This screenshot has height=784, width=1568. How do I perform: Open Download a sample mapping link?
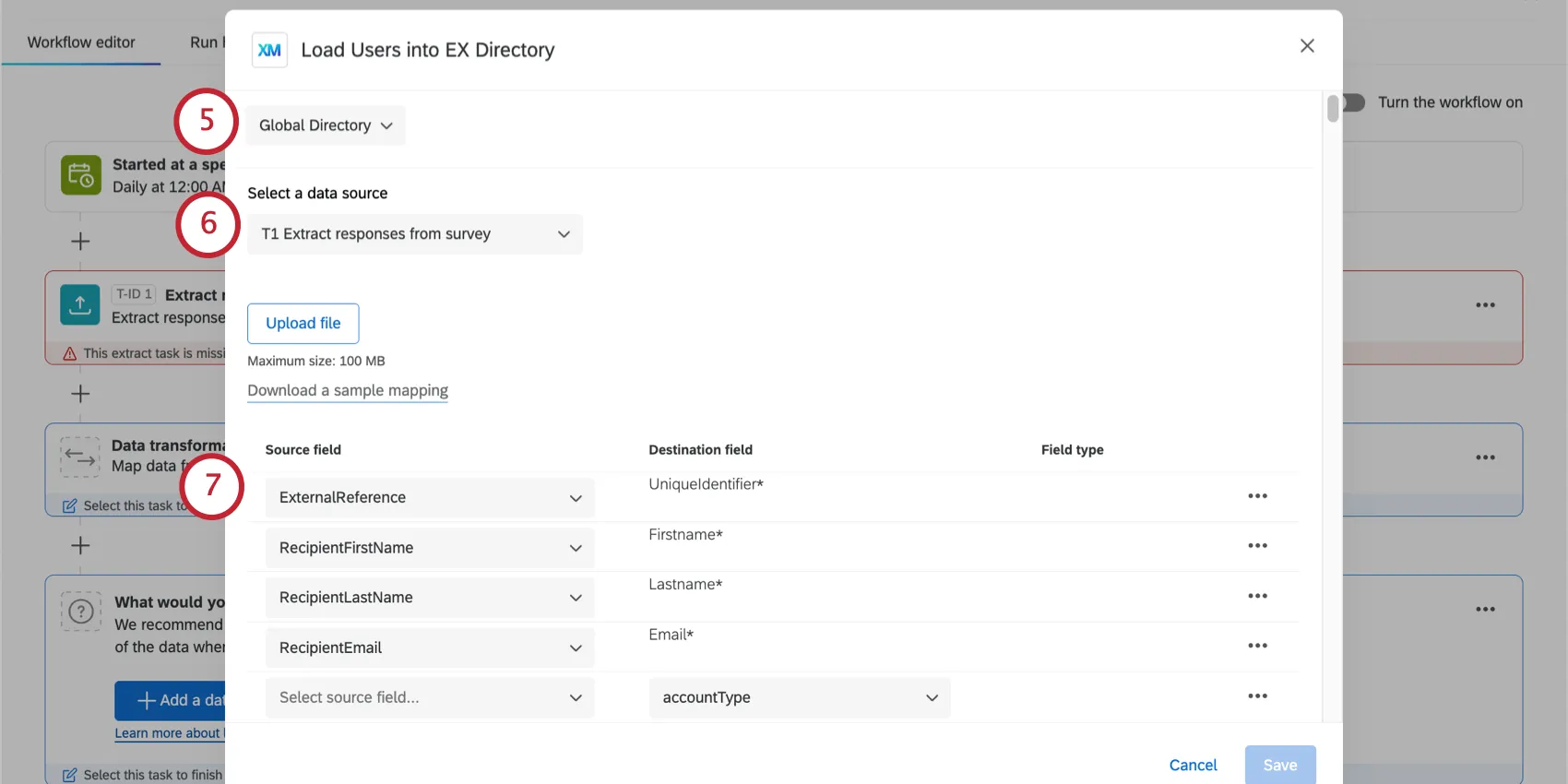pyautogui.click(x=348, y=391)
